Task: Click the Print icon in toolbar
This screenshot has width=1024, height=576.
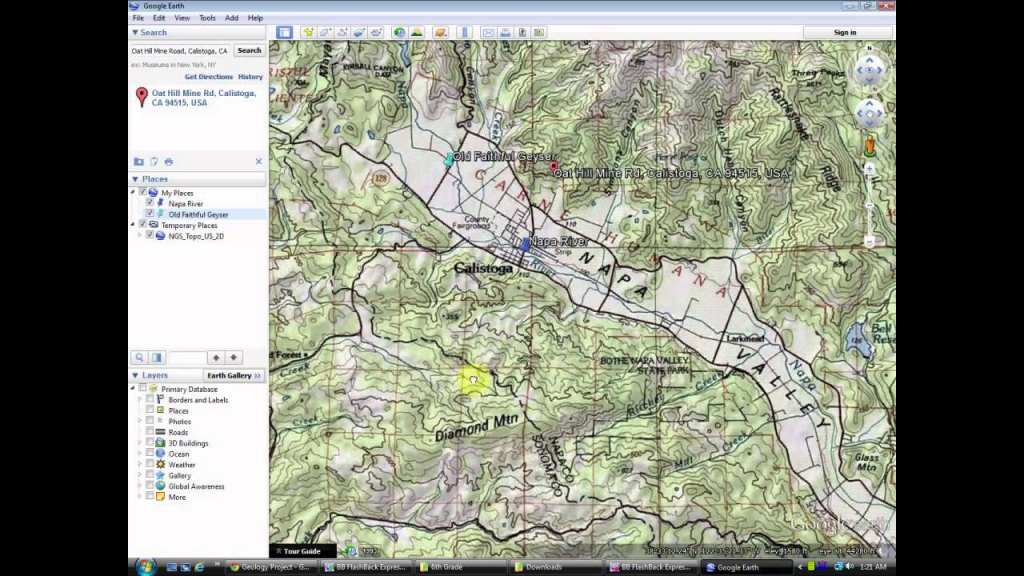Action: 506,33
